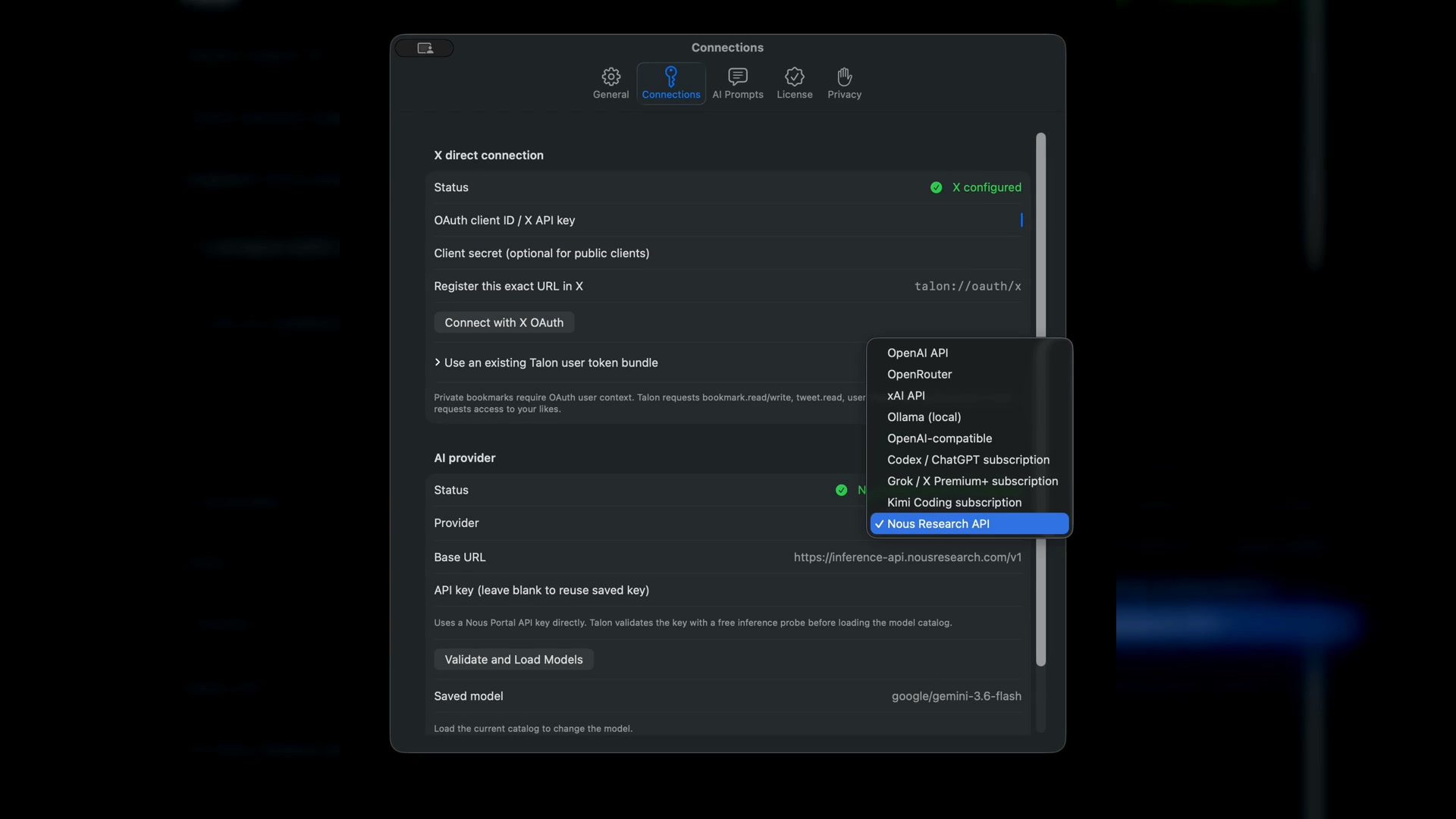Click the X configured status text
The height and width of the screenshot is (819, 1456).
[987, 187]
